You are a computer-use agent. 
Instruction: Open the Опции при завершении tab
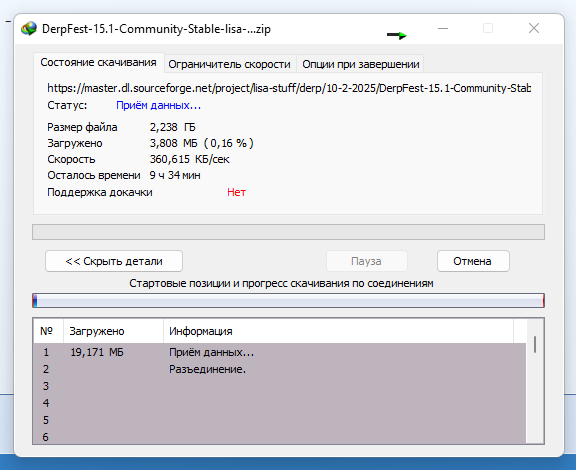pyautogui.click(x=361, y=64)
